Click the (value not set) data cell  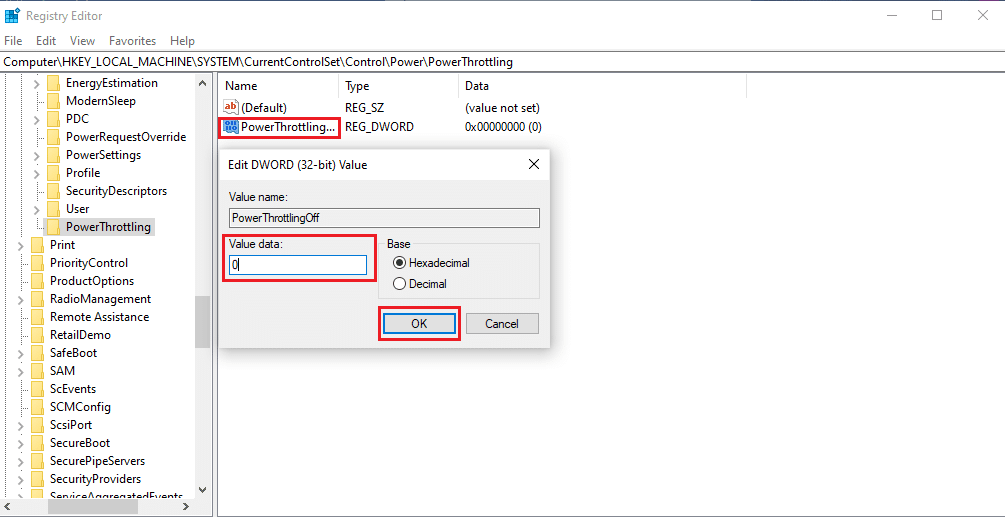(x=502, y=108)
